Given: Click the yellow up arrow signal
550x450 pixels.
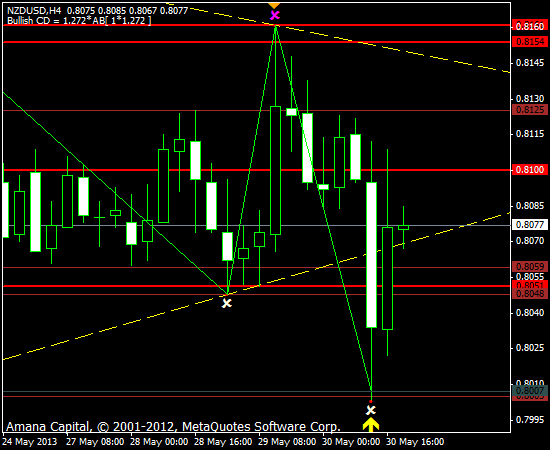Looking at the screenshot, I should click(371, 424).
